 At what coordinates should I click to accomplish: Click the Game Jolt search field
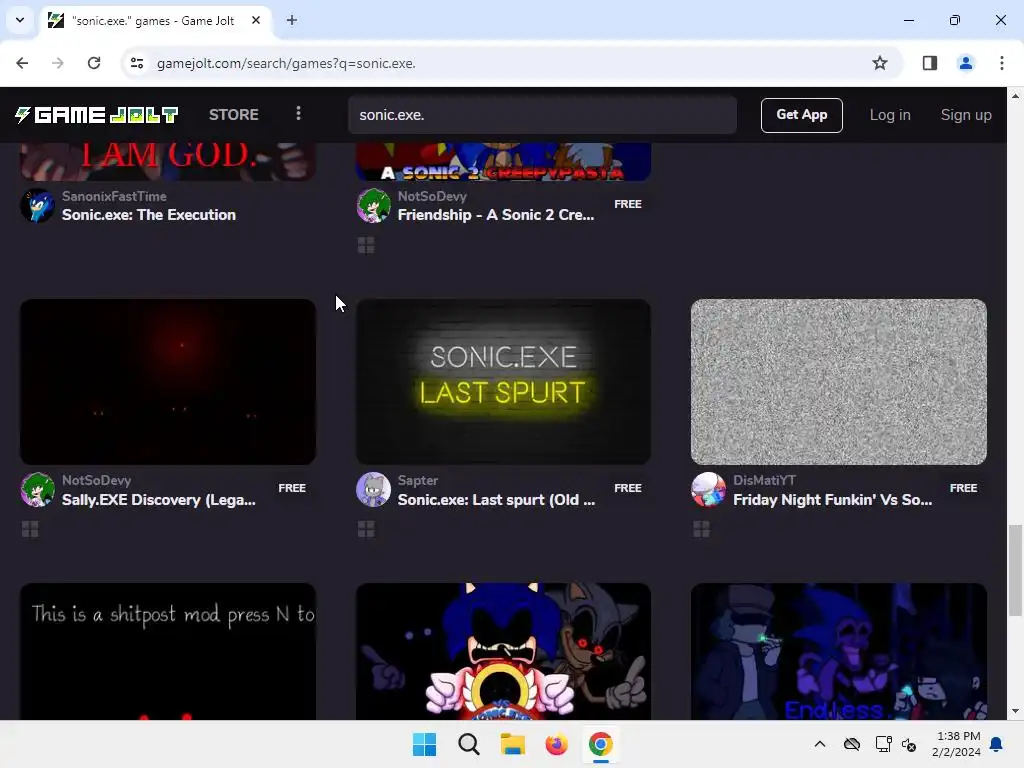click(x=542, y=115)
